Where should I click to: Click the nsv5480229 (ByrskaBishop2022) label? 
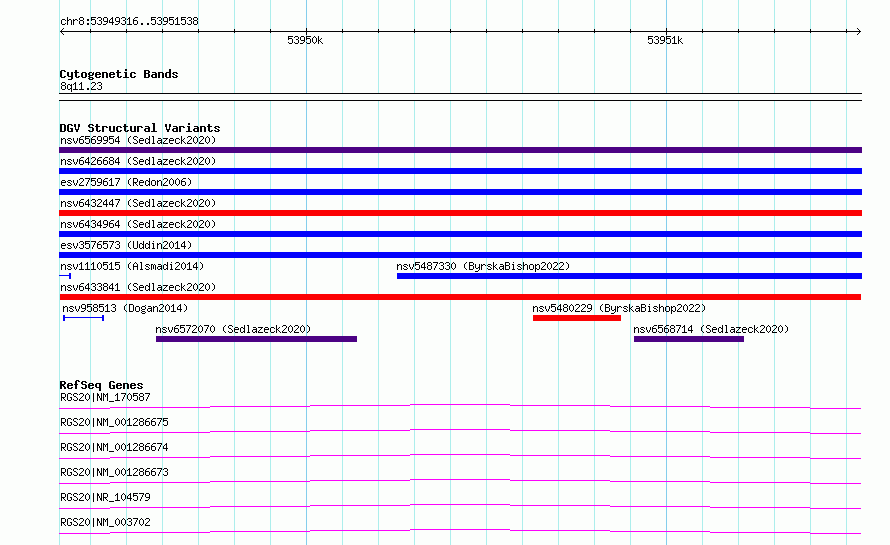coord(619,308)
